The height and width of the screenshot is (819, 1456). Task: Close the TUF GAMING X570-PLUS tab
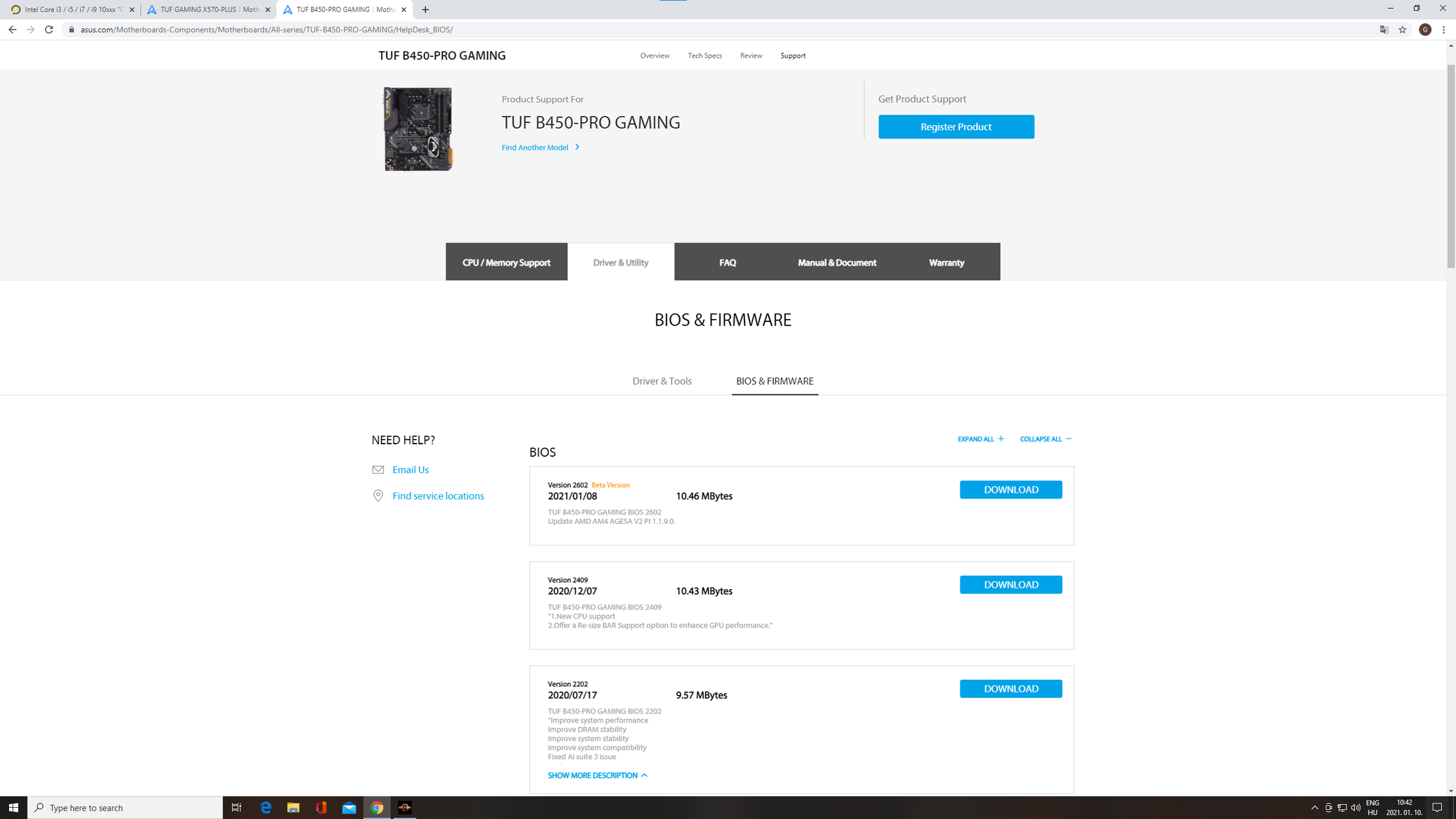(x=268, y=10)
